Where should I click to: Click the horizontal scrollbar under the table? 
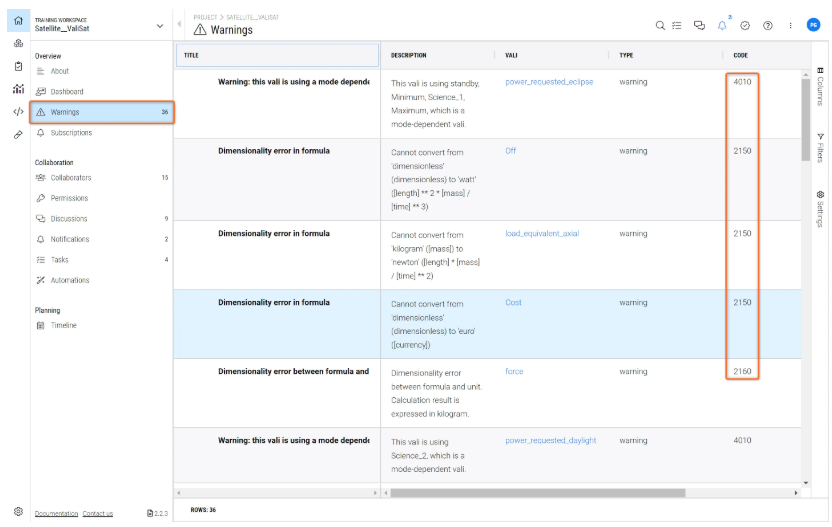pyautogui.click(x=537, y=493)
